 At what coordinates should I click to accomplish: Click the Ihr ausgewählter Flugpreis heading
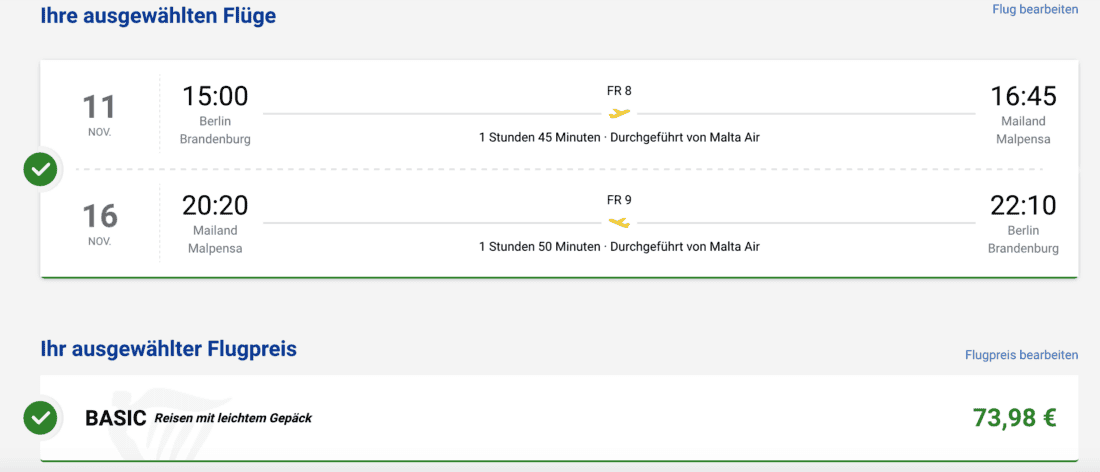[x=168, y=349]
